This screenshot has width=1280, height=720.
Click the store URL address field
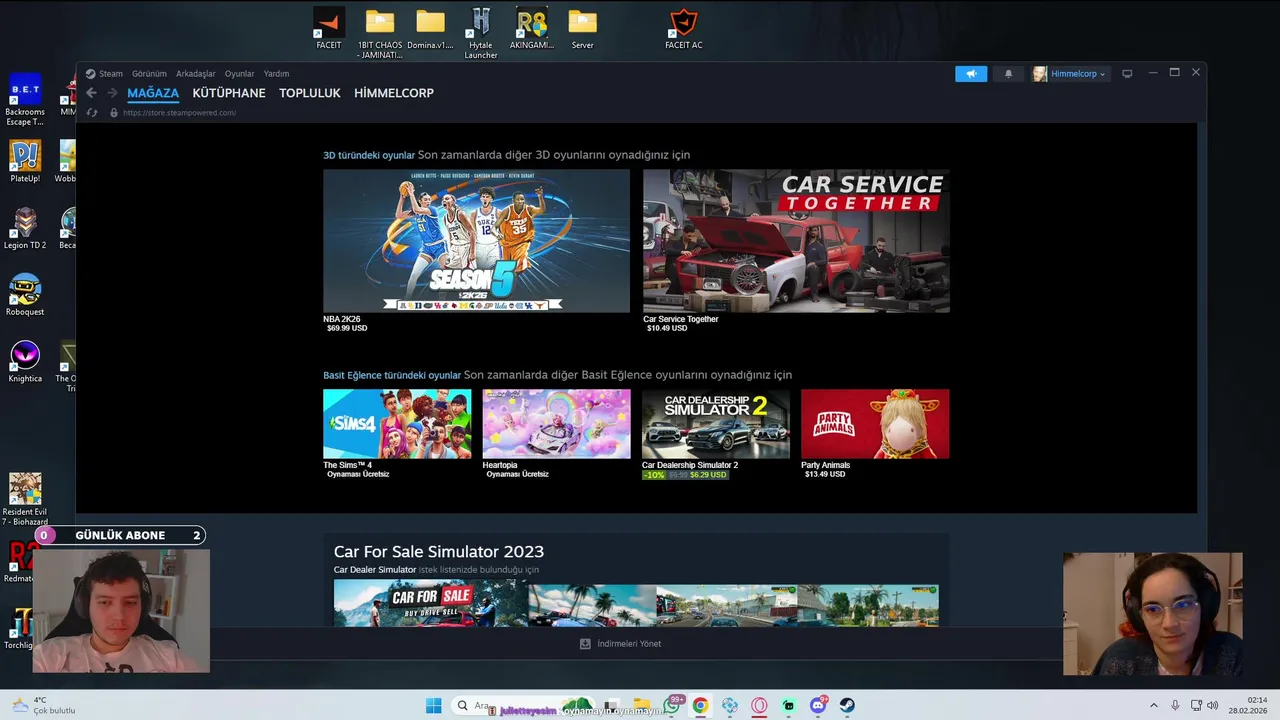(179, 113)
